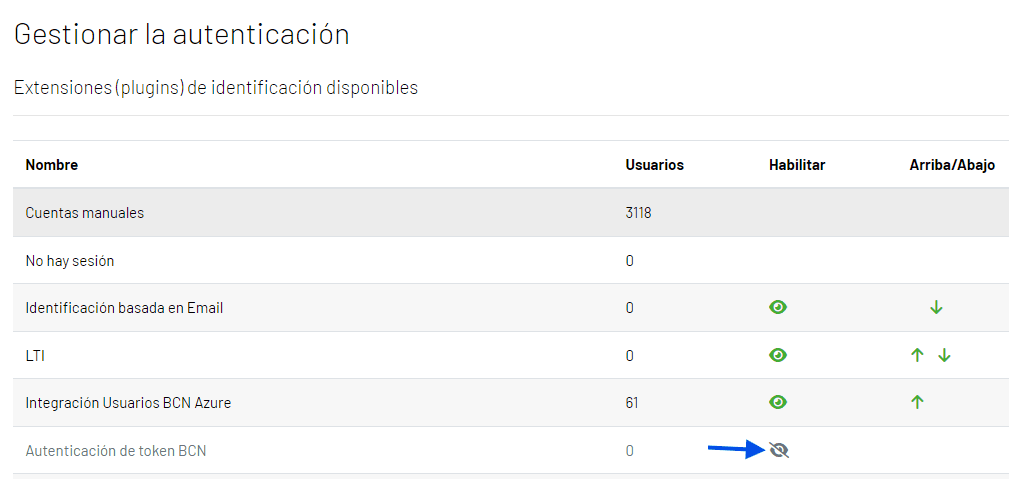Click the Cuentas manuales row name
The height and width of the screenshot is (479, 1009).
tap(85, 213)
